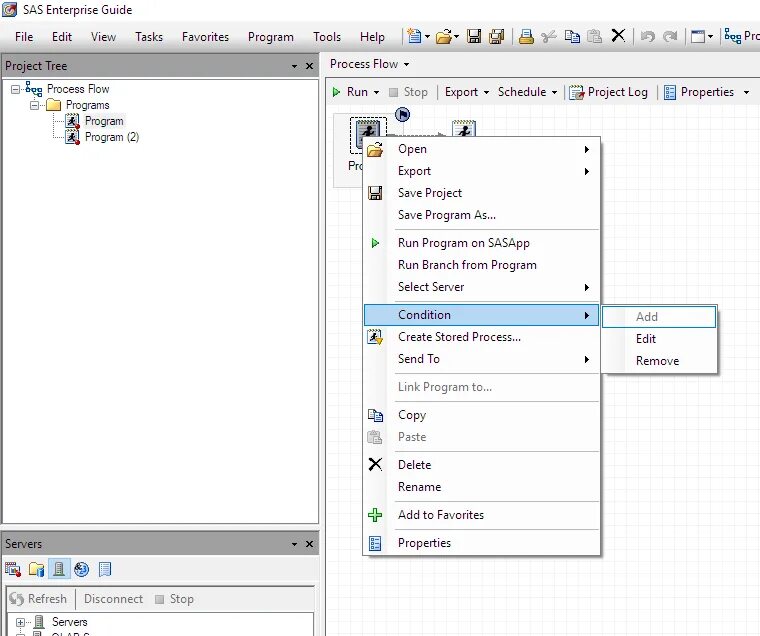Image resolution: width=760 pixels, height=636 pixels.
Task: Click the window layout toolbar icon
Action: pos(697,36)
